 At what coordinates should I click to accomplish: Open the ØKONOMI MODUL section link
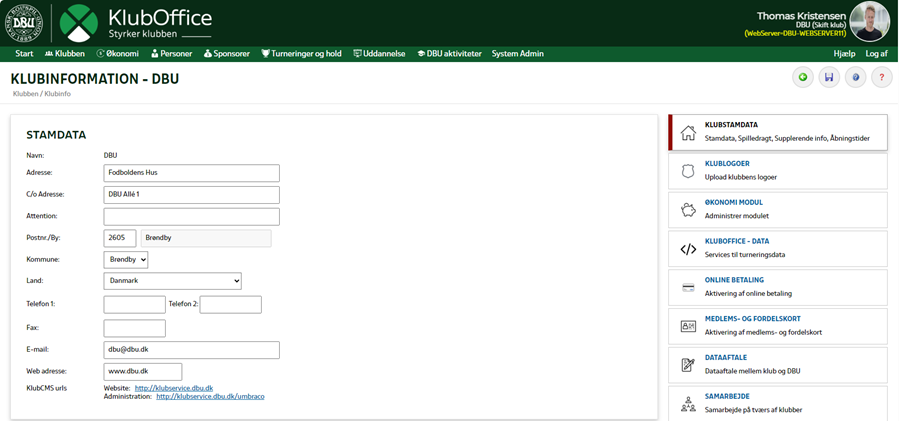tap(734, 203)
